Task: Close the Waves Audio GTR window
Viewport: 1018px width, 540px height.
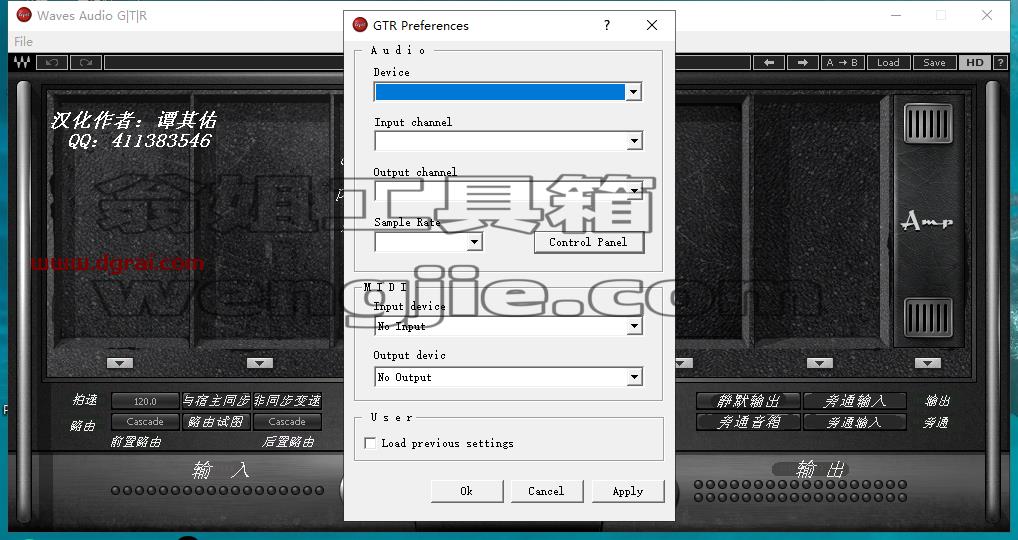Action: coord(987,15)
